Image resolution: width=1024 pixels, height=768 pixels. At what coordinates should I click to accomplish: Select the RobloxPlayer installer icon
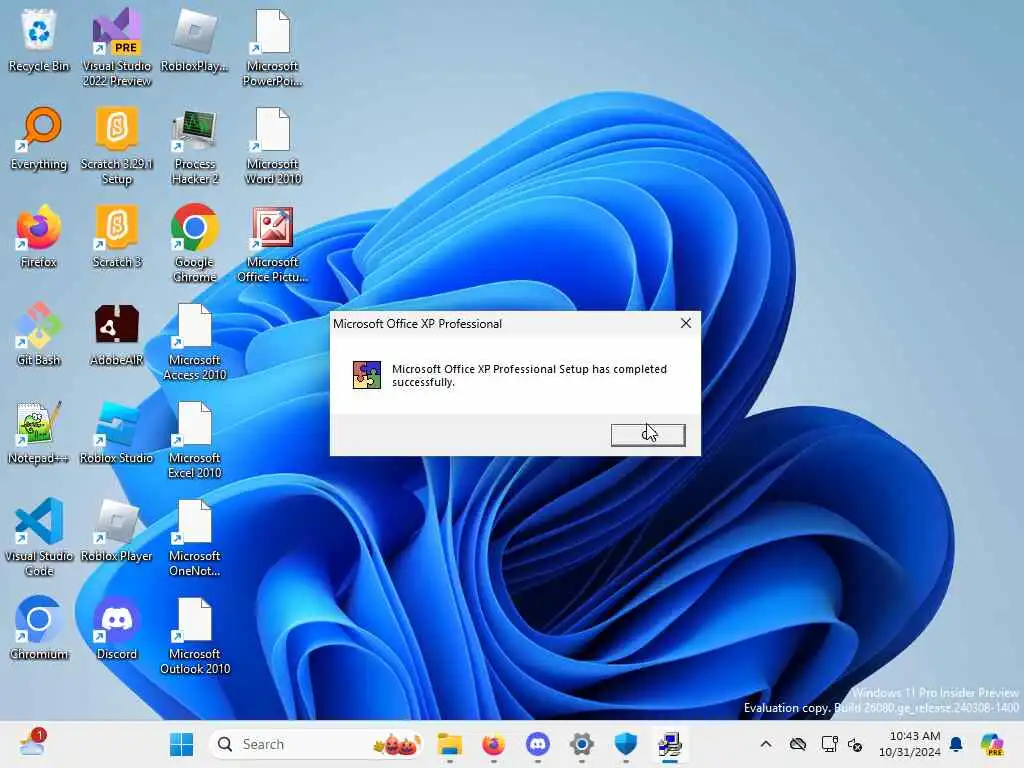point(195,40)
